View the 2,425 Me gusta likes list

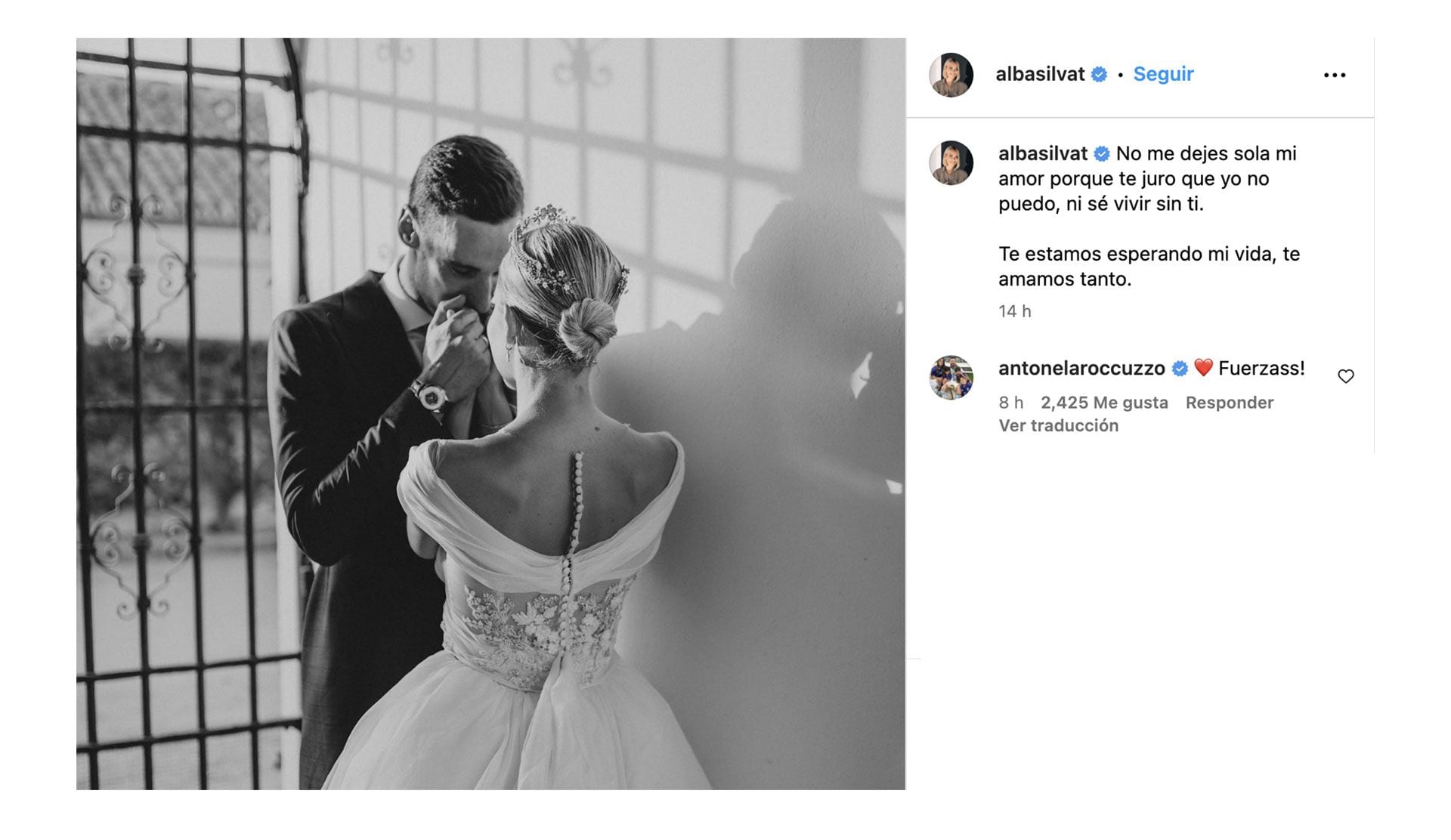click(x=1104, y=403)
